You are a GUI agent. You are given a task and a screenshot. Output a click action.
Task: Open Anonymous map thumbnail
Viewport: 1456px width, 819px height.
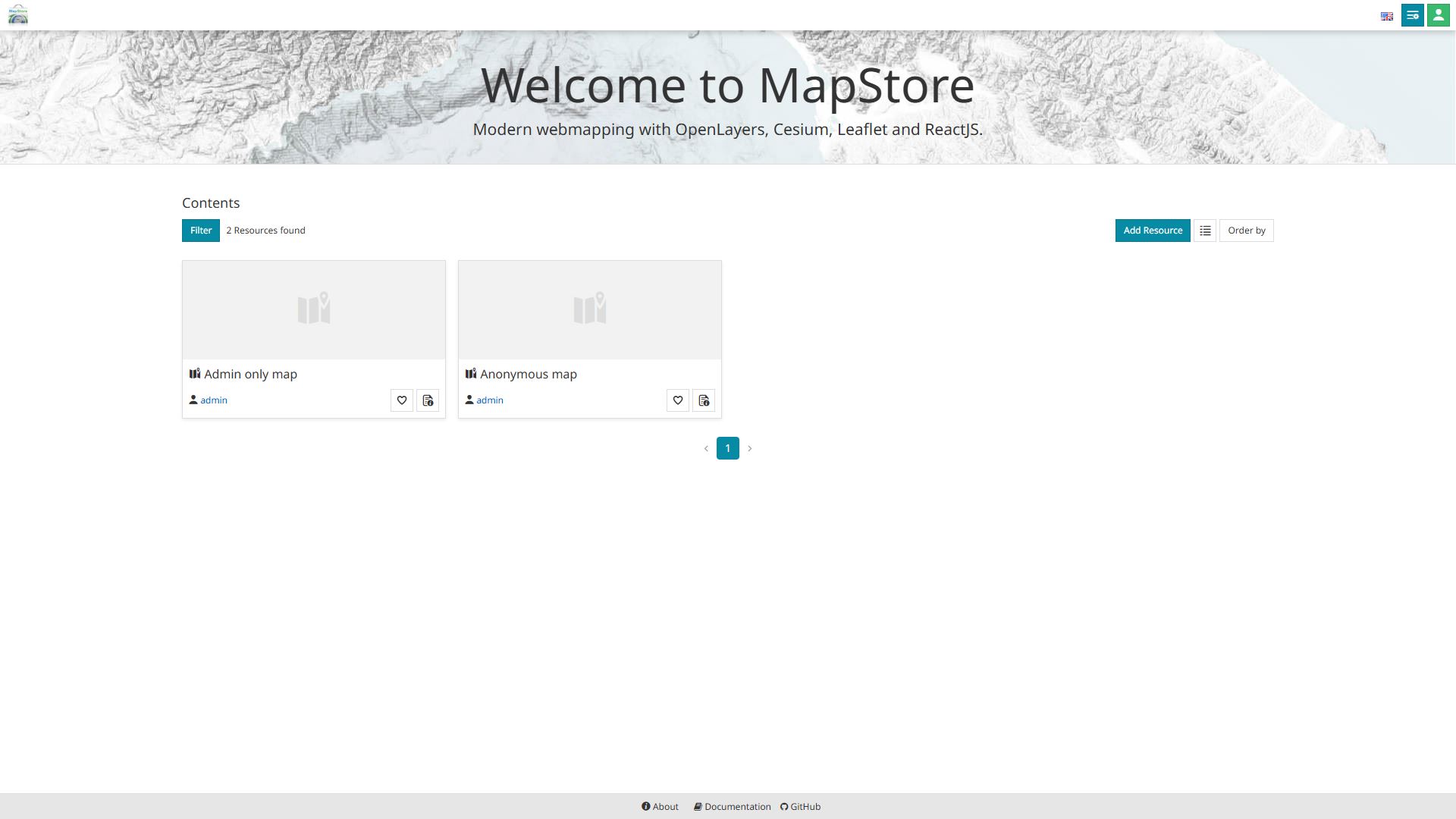590,310
